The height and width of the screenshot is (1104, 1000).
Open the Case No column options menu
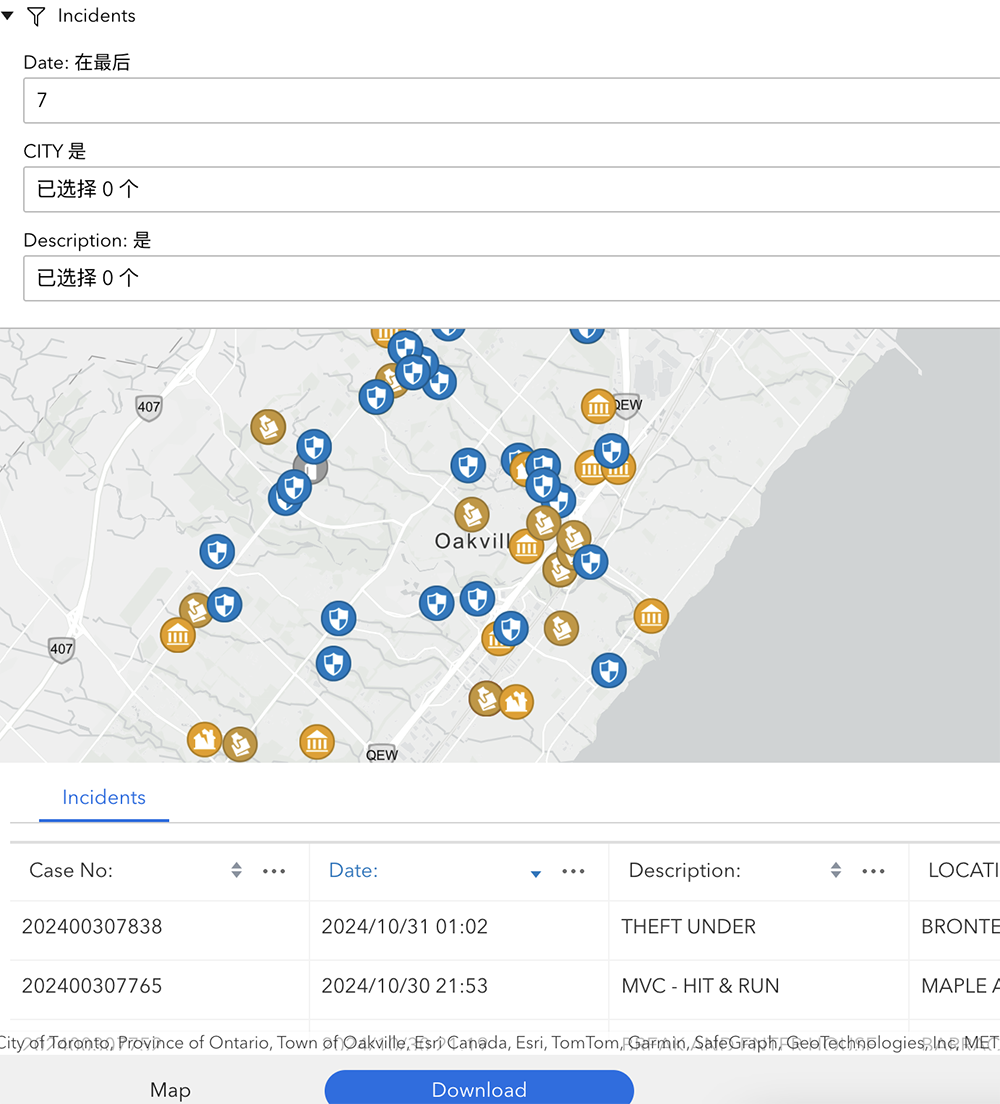pyautogui.click(x=274, y=870)
